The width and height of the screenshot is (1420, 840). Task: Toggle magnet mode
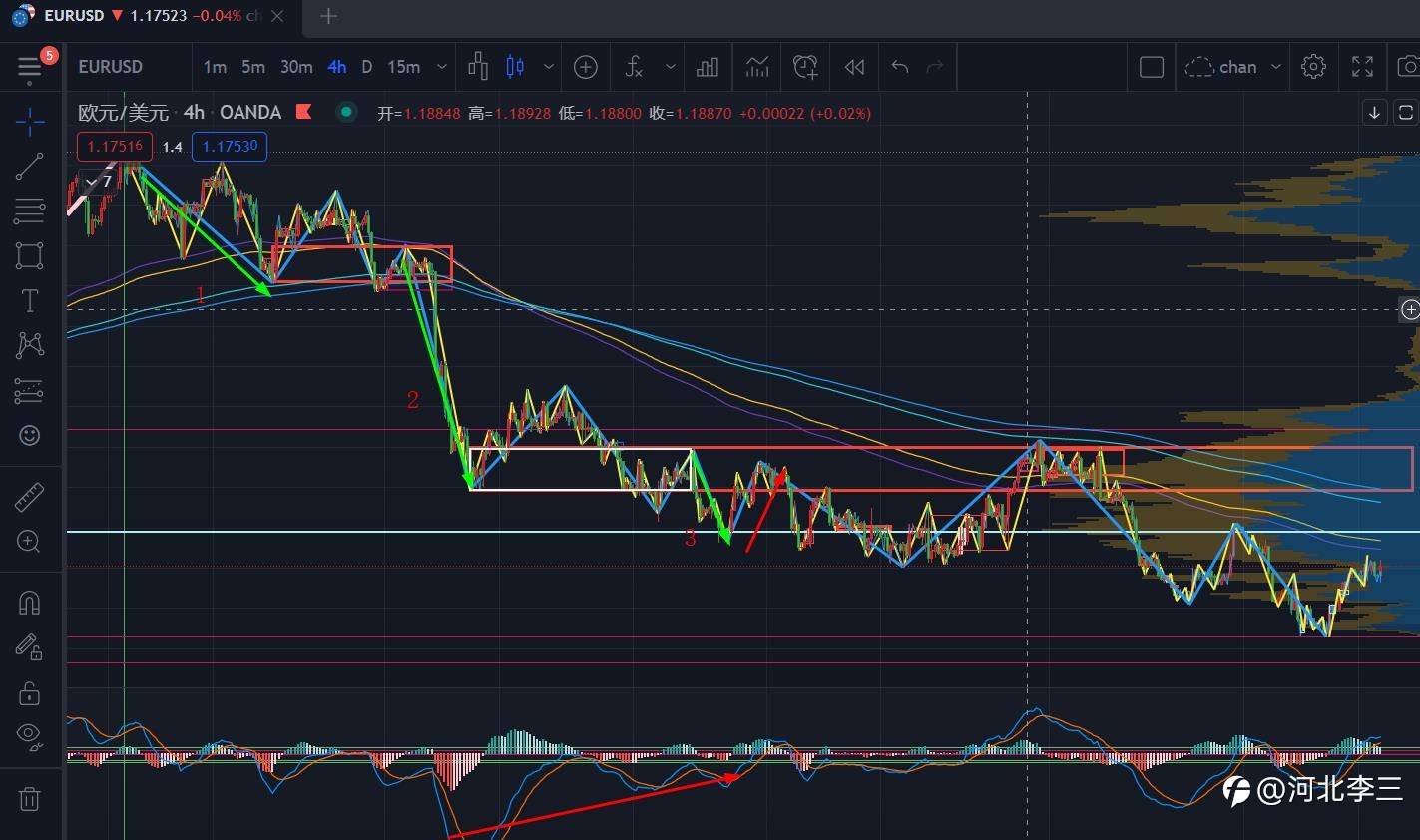pyautogui.click(x=30, y=603)
